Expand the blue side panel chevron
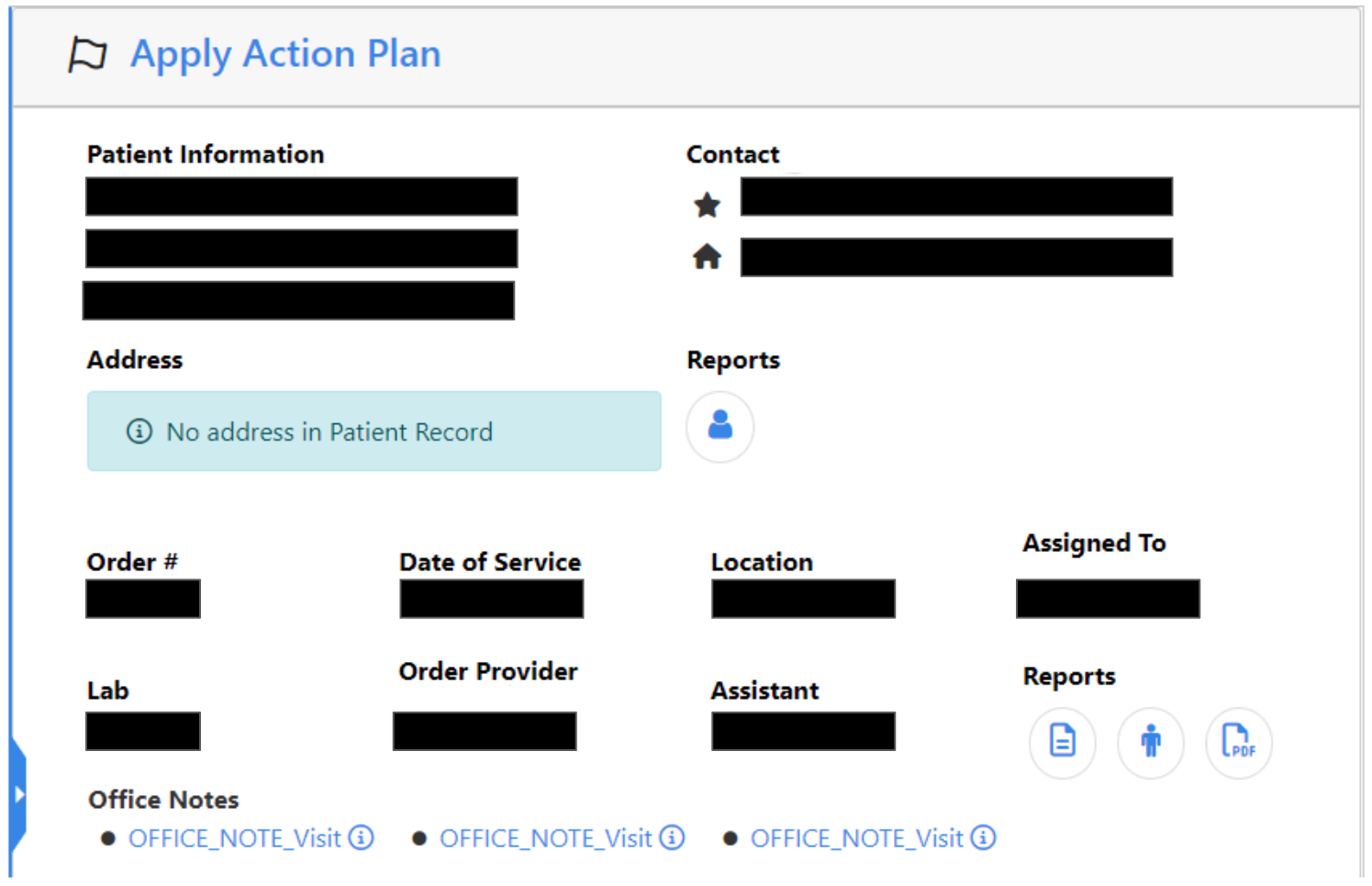 [x=18, y=791]
